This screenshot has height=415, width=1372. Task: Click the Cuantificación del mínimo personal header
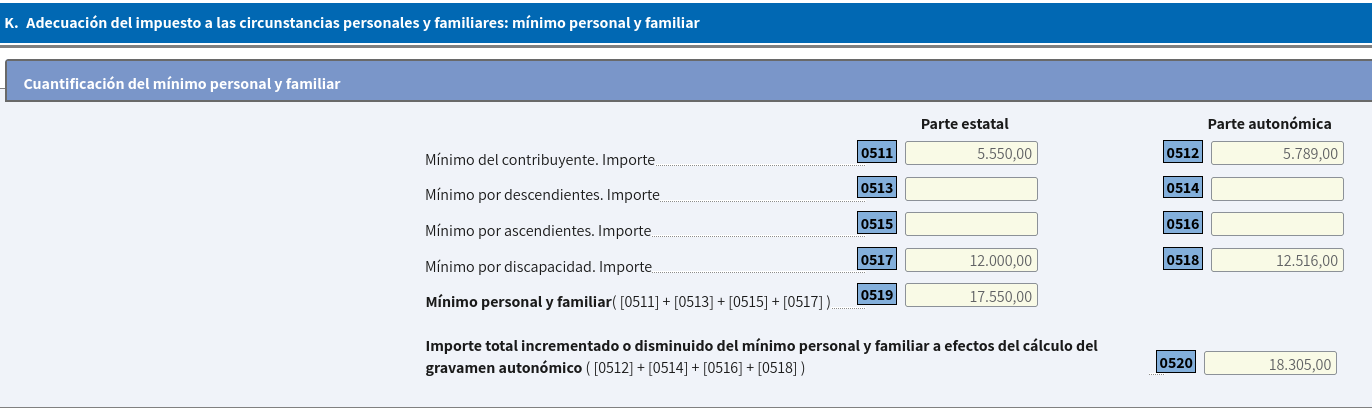click(181, 84)
